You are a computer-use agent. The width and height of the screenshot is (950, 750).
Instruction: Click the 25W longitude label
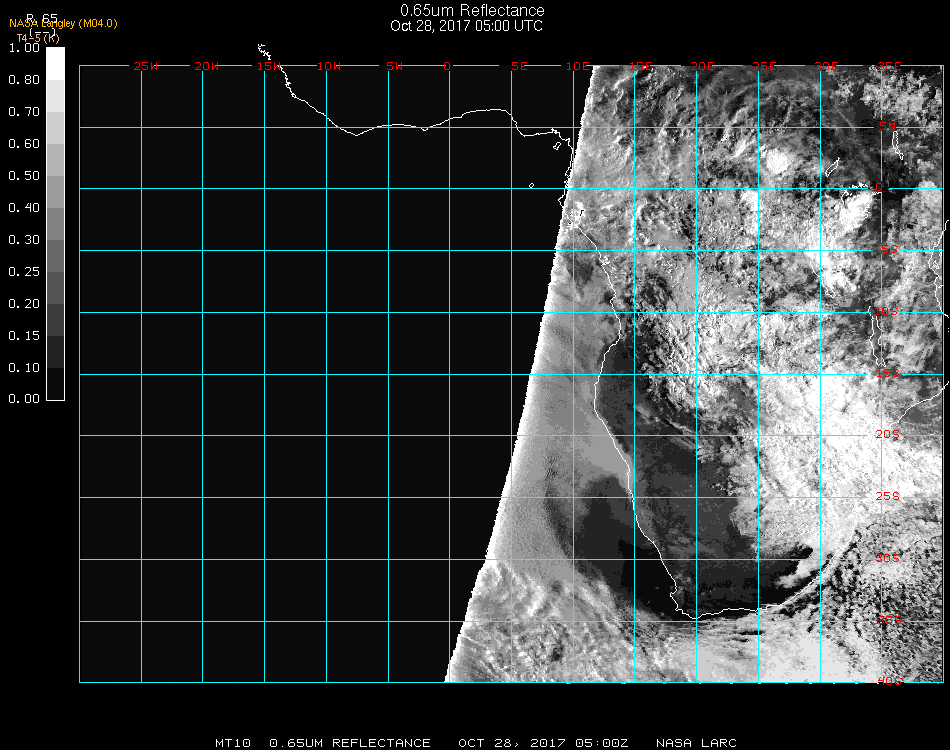tap(145, 66)
